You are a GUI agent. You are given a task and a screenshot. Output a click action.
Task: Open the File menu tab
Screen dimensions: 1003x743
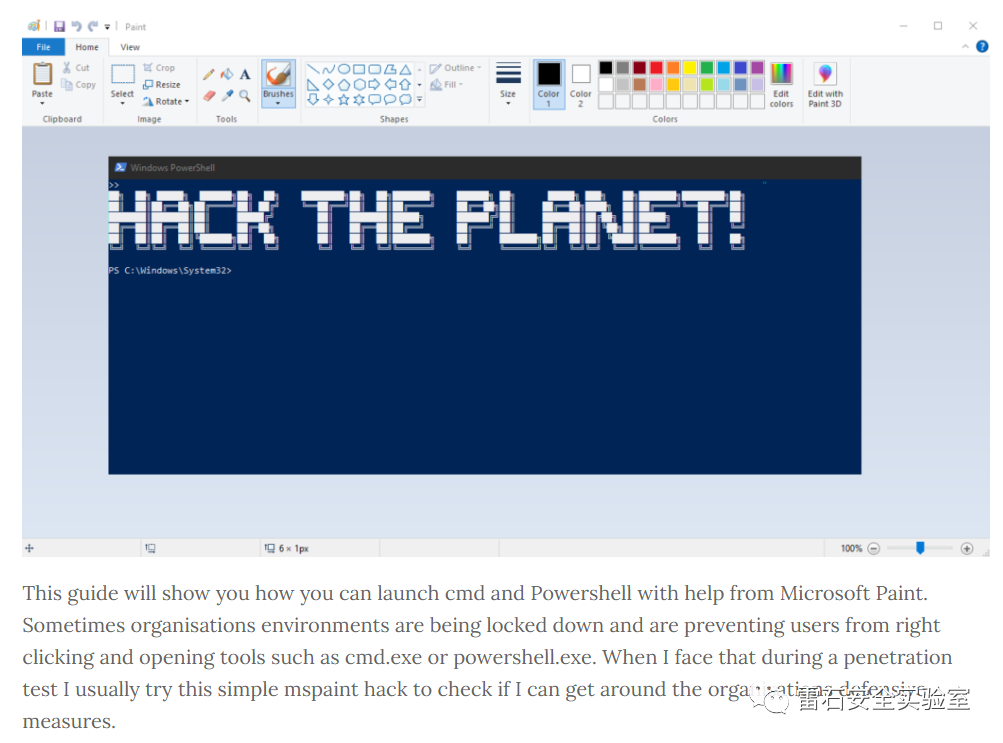tap(43, 47)
